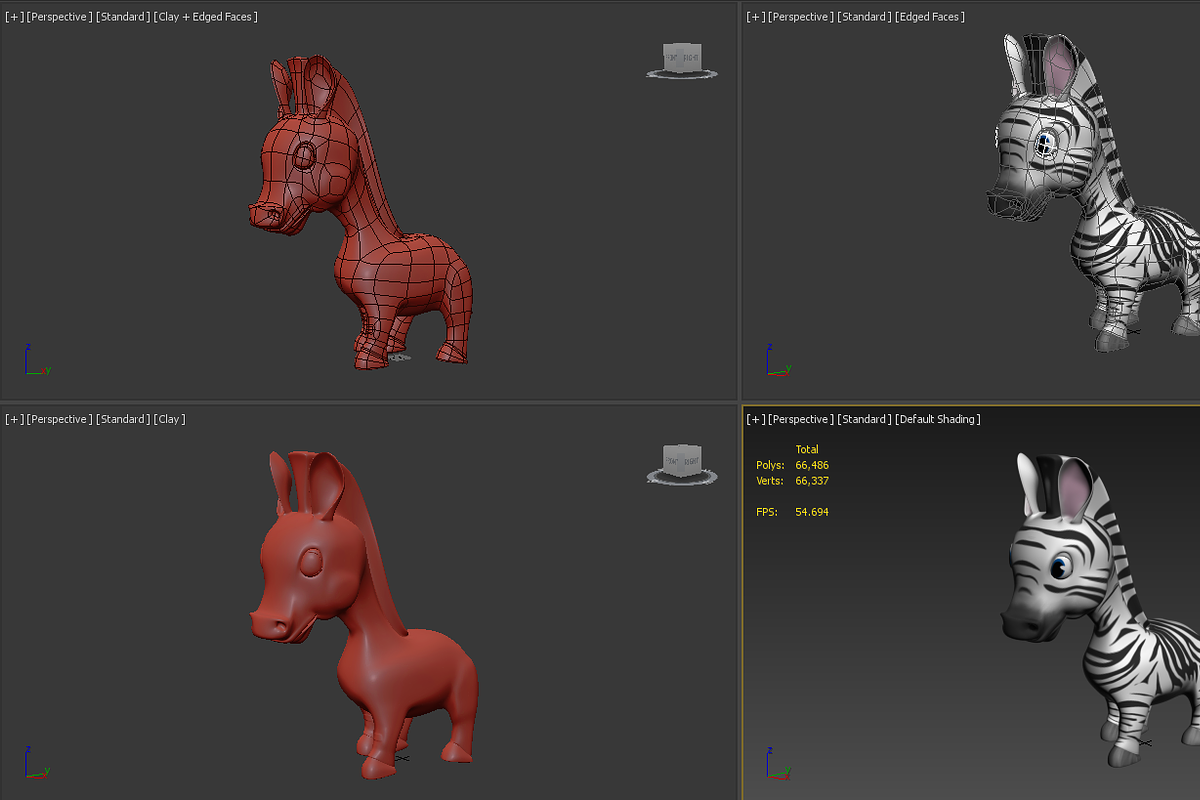Open the Perspective menu in the Edged Faces zebra viewport
This screenshot has width=1200, height=800.
[x=802, y=17]
